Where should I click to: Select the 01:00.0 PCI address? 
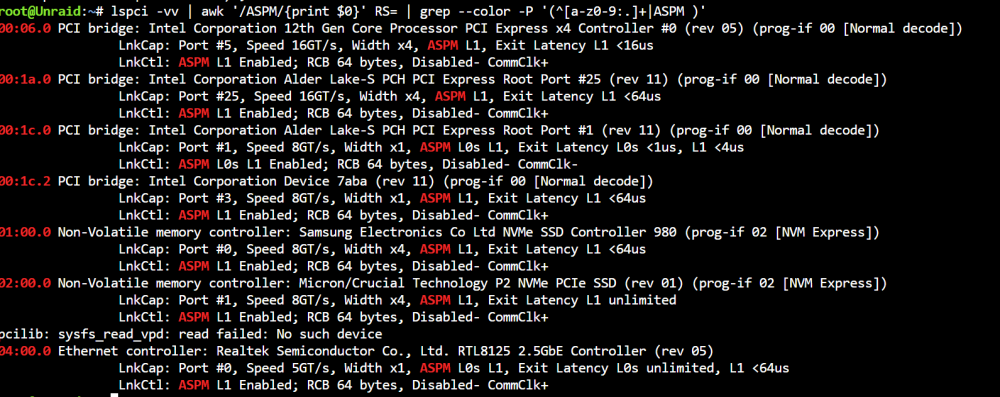pyautogui.click(x=26, y=232)
